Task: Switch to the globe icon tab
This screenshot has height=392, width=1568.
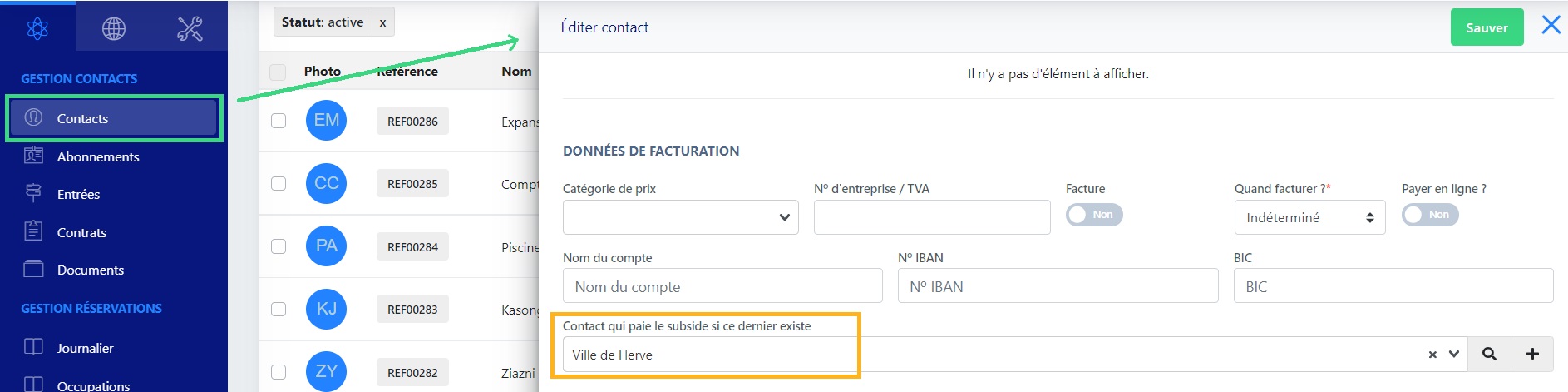Action: [114, 28]
